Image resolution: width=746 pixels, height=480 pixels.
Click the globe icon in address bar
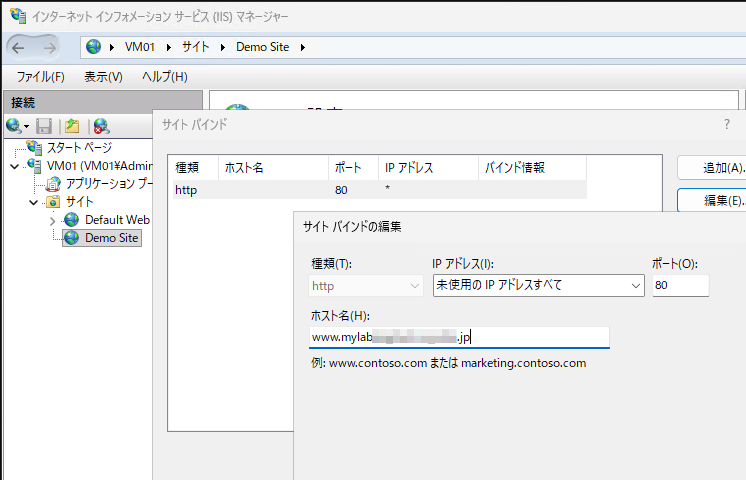pyautogui.click(x=93, y=47)
